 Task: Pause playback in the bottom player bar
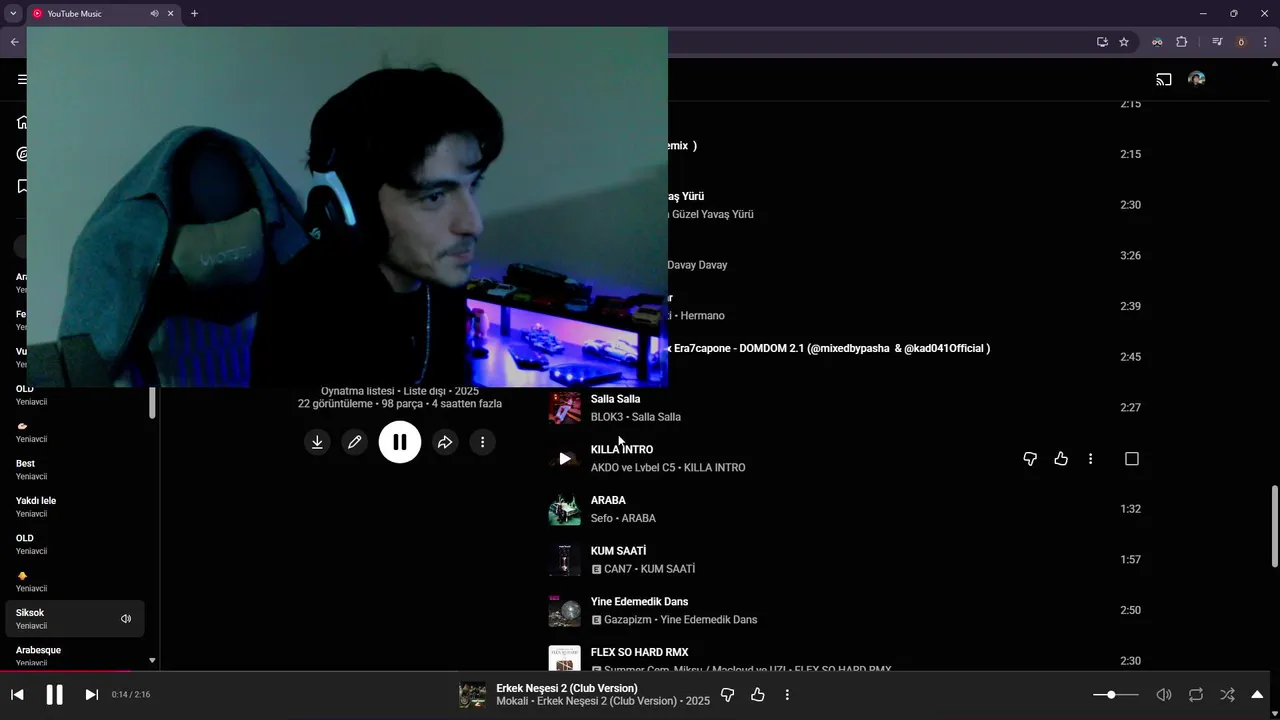(55, 695)
